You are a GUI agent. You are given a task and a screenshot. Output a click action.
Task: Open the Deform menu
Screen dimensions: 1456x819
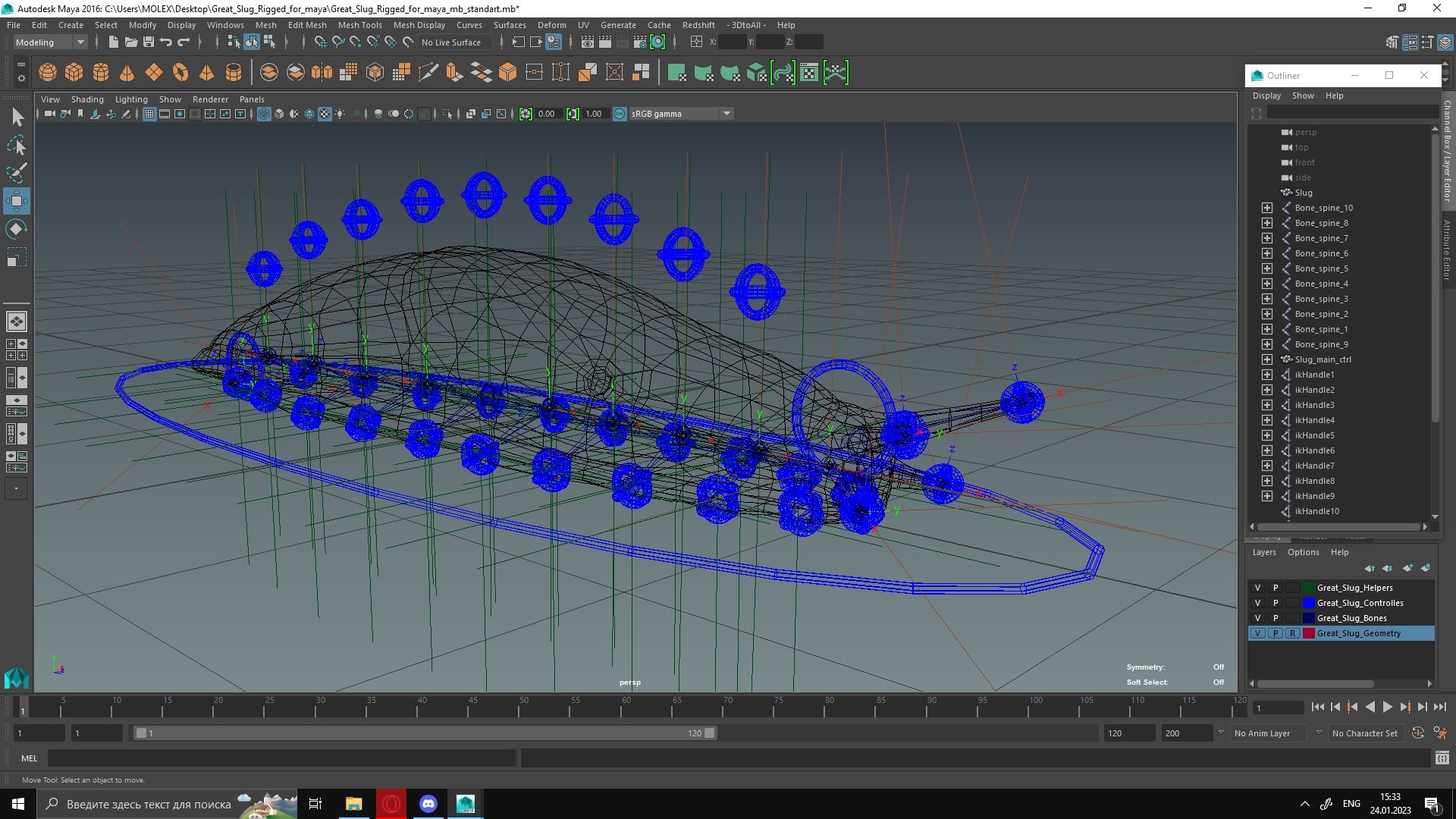coord(551,25)
